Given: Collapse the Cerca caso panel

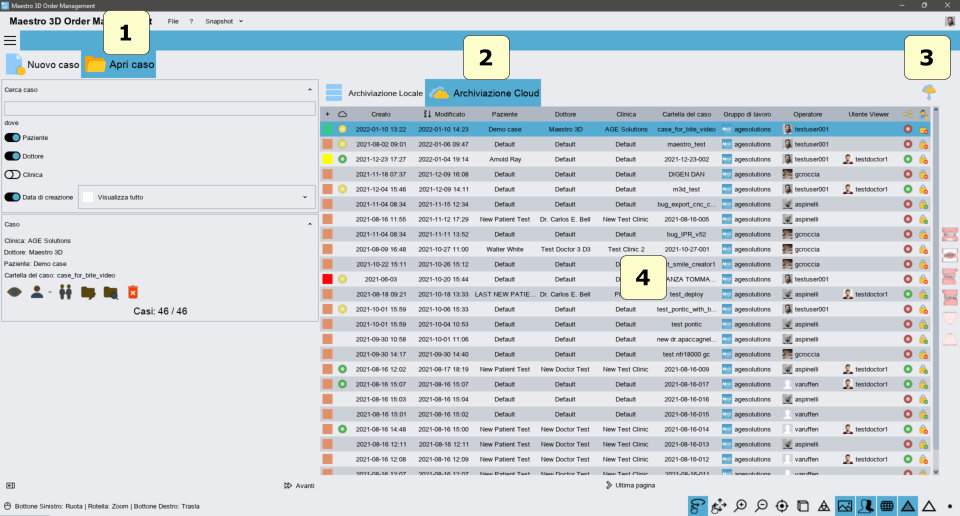Looking at the screenshot, I should tap(310, 90).
